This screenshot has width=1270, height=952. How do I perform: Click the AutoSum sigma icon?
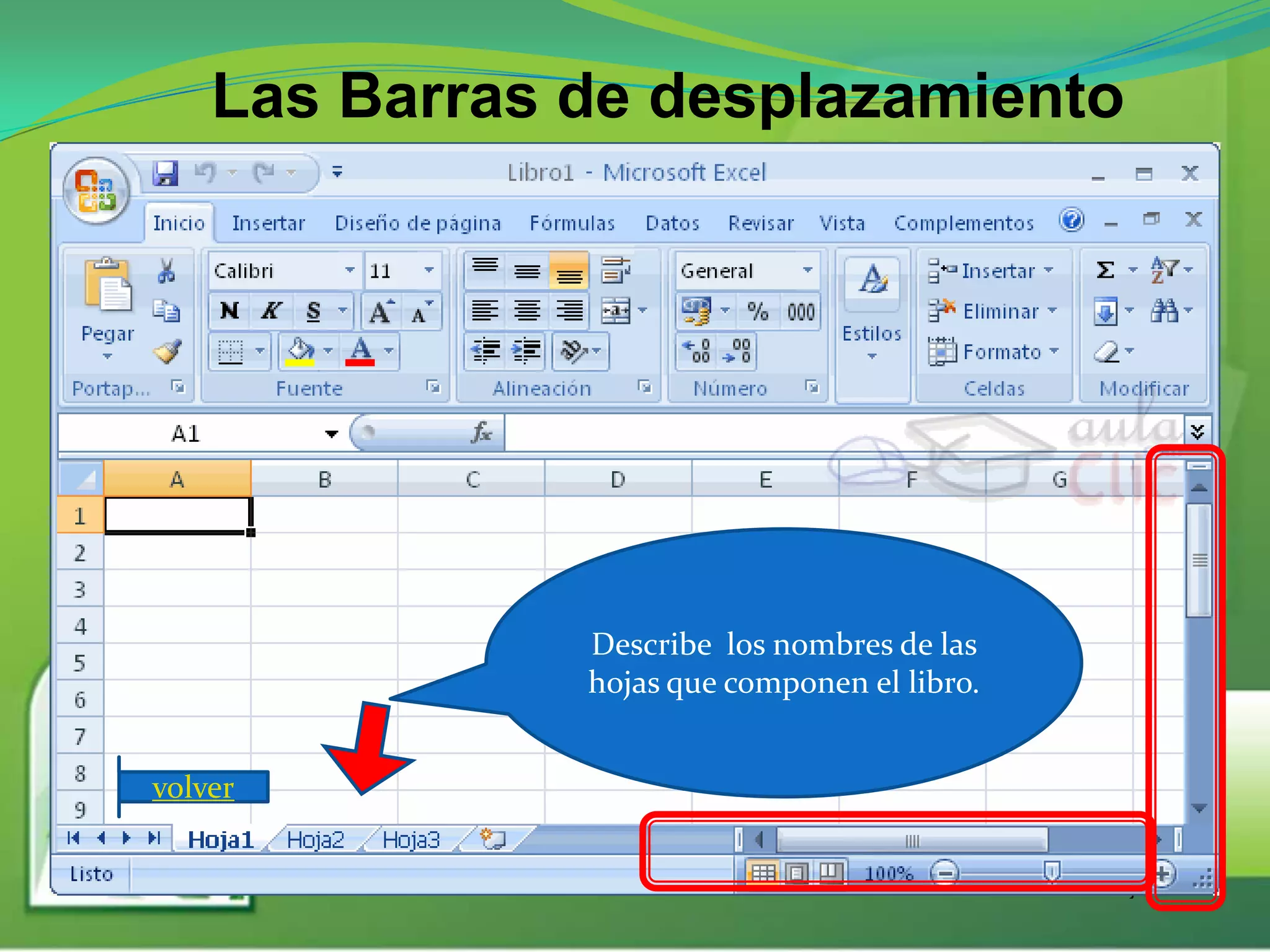1106,270
